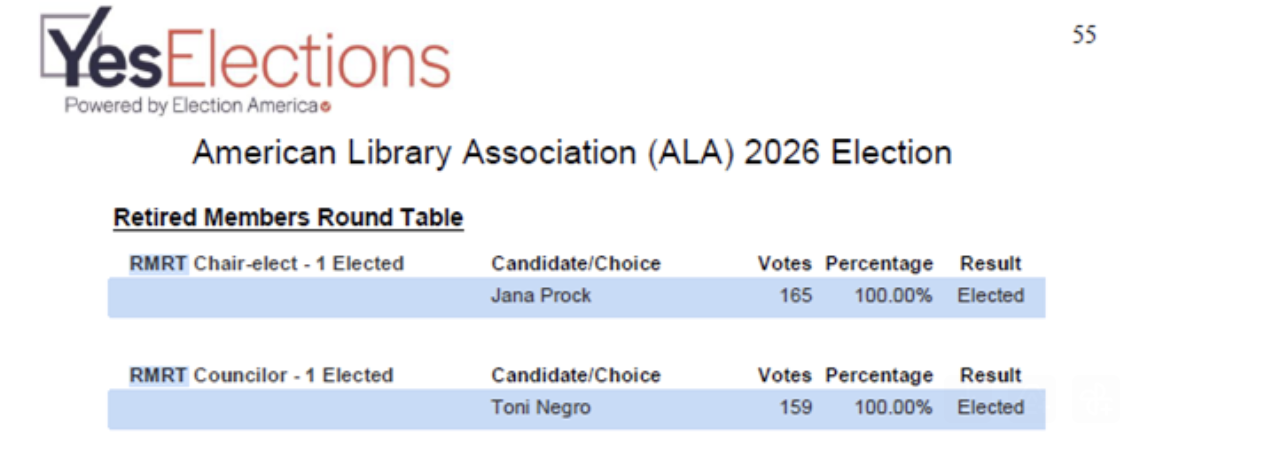
Task: Click the vote count 165
Action: (796, 296)
